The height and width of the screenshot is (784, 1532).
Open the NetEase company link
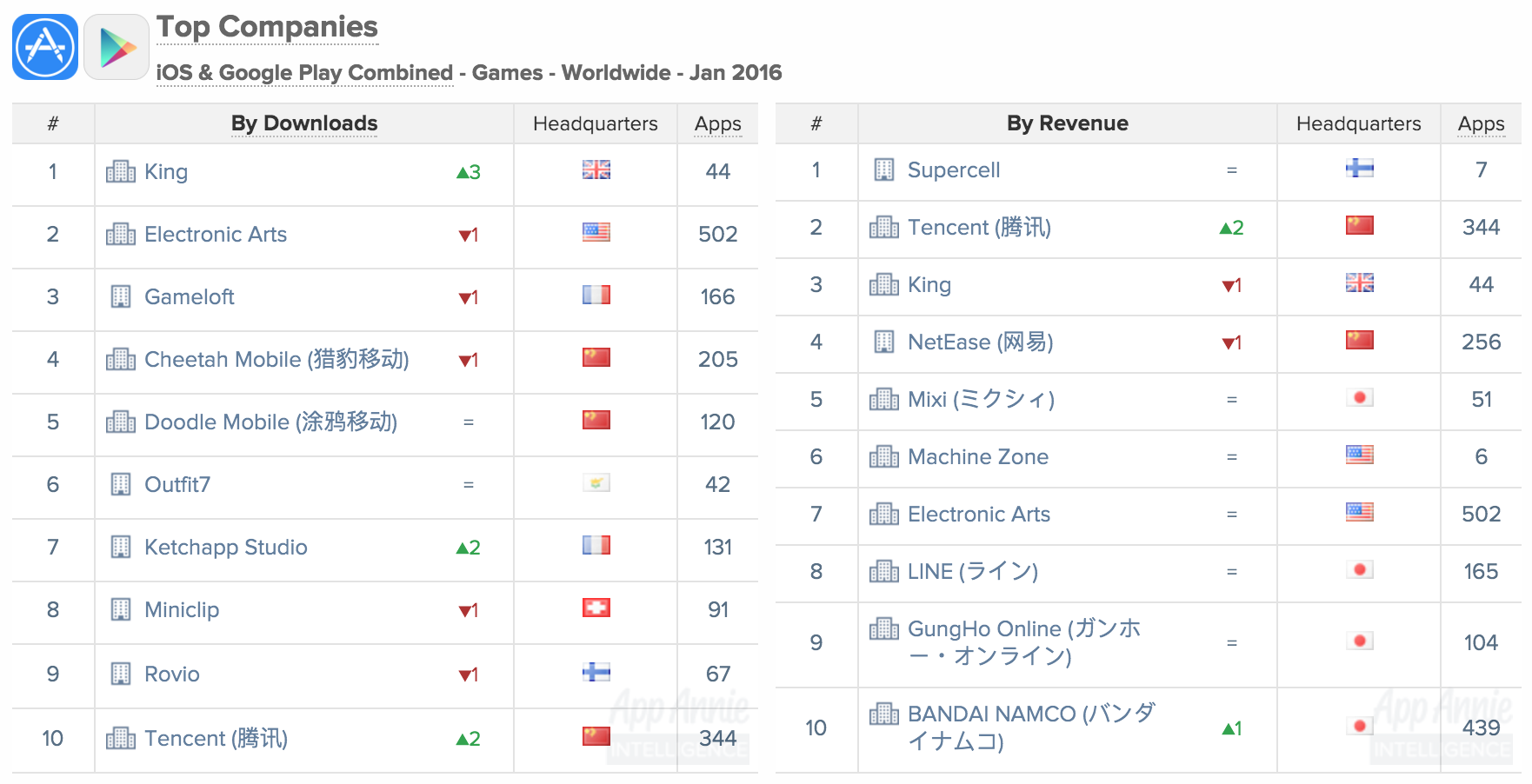[x=980, y=342]
